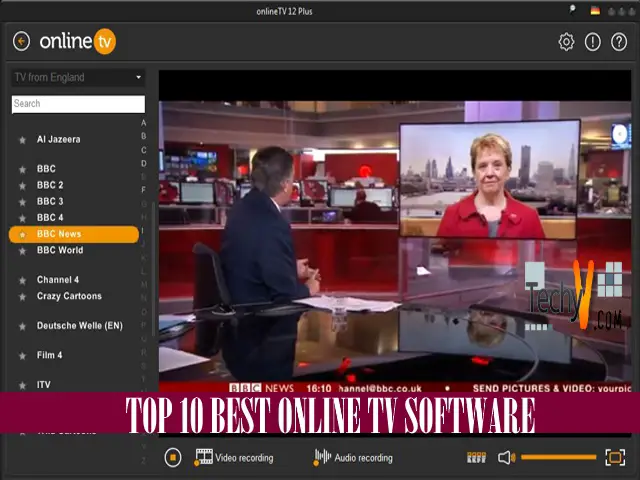Click the onlinetv logo
The image size is (640, 480).
pyautogui.click(x=78, y=41)
